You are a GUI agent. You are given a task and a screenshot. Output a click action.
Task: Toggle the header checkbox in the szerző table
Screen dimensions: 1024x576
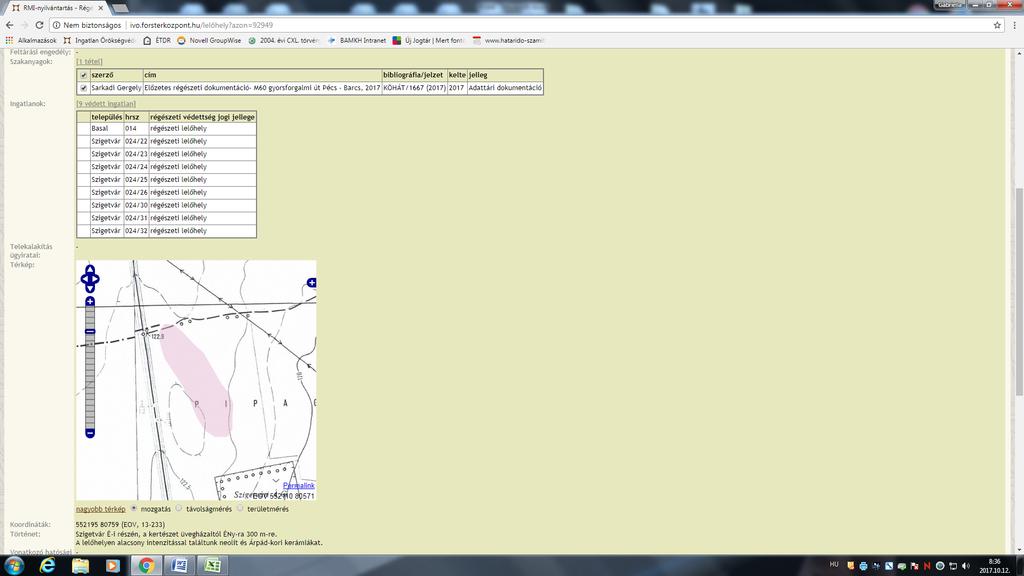coord(84,75)
